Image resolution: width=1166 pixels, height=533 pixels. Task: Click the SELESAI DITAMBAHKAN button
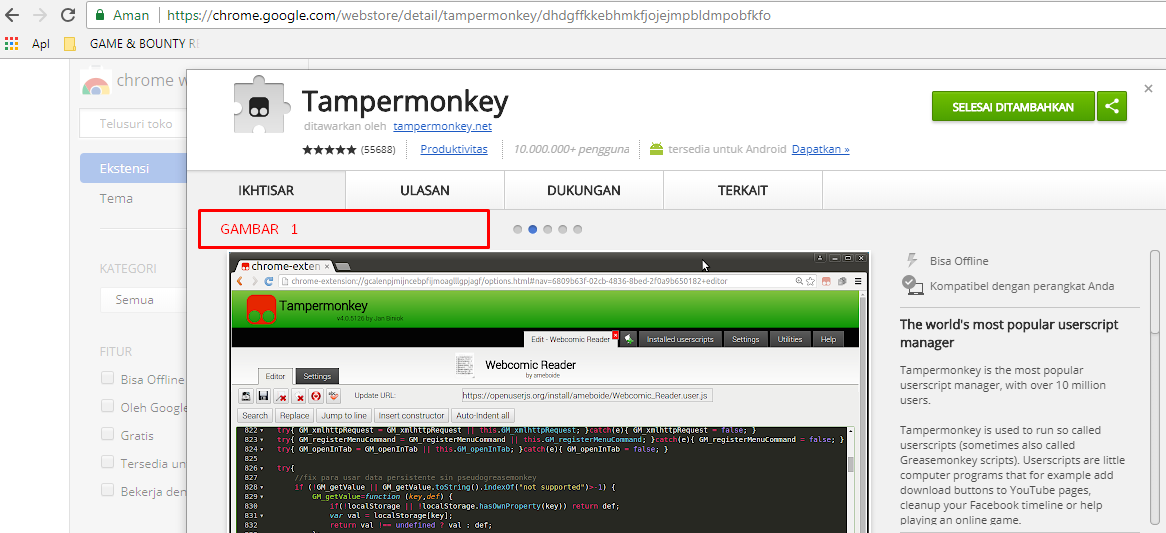tap(1013, 106)
